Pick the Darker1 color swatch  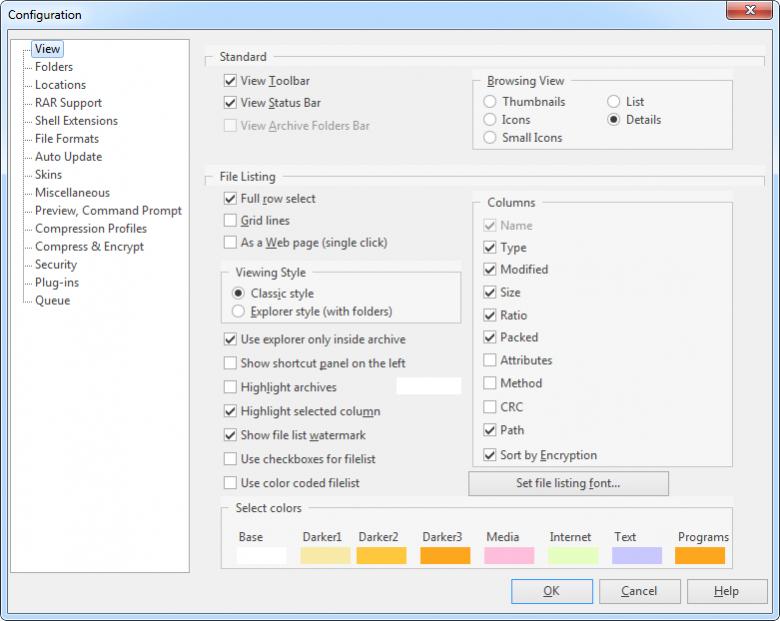pyautogui.click(x=325, y=555)
